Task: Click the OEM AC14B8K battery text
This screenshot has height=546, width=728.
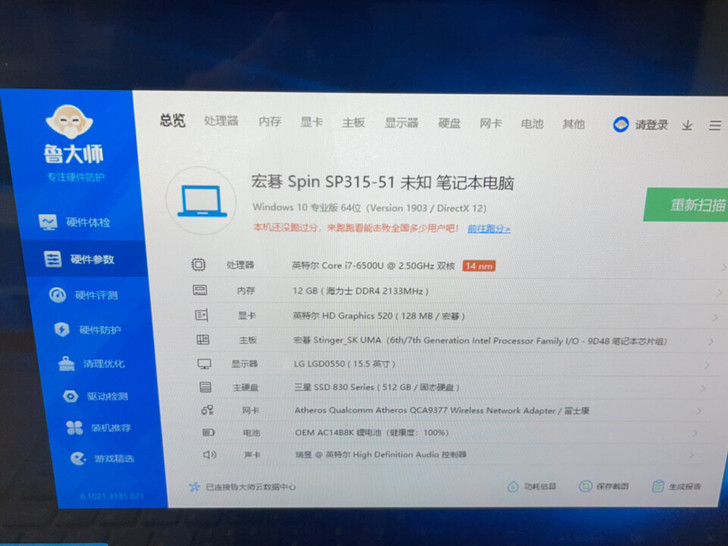Action: tap(372, 432)
